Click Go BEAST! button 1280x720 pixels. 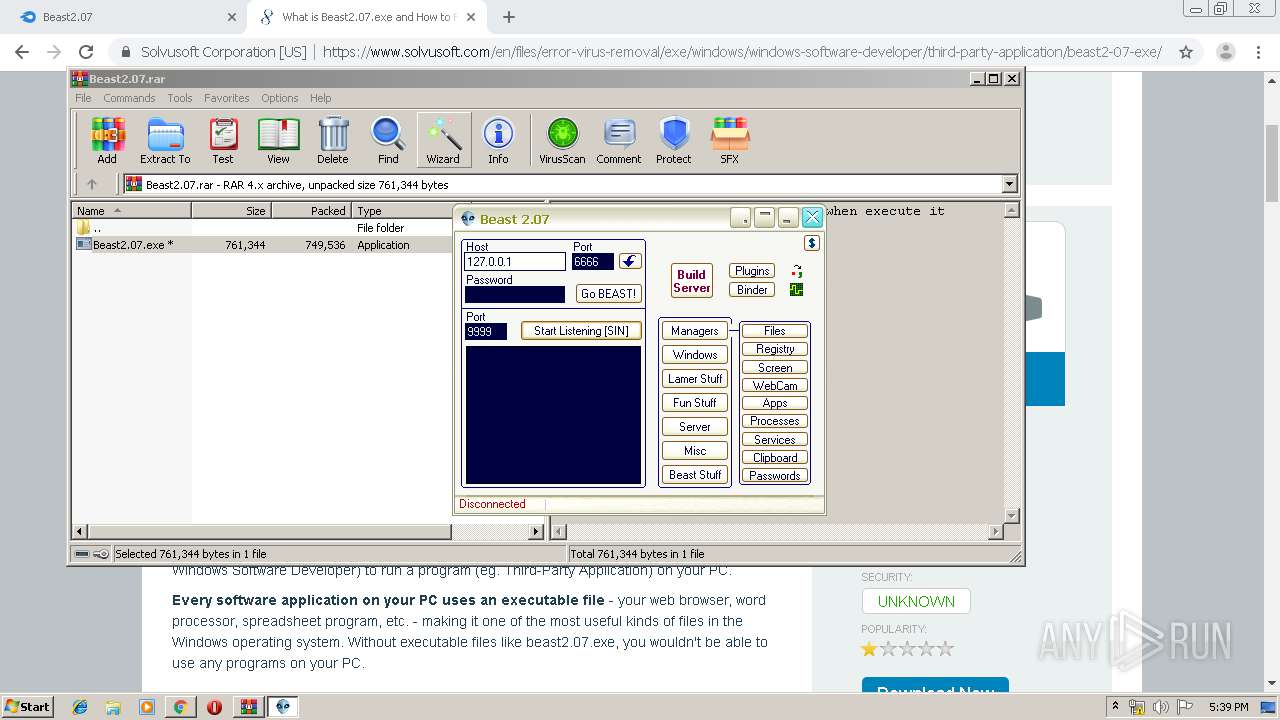point(609,293)
